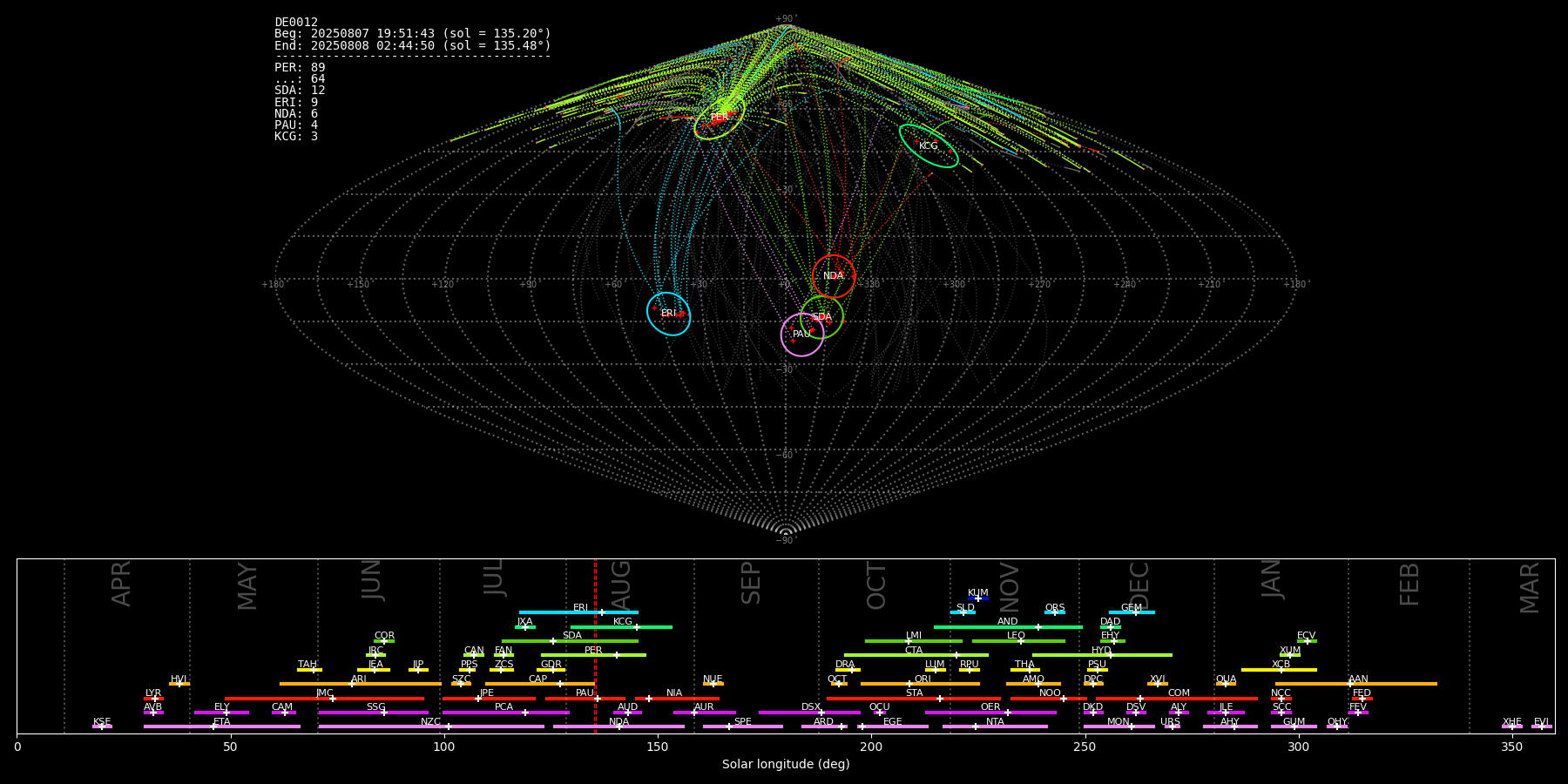This screenshot has height=784, width=1568.
Task: Click the AUG month label in timeline
Action: [x=621, y=585]
